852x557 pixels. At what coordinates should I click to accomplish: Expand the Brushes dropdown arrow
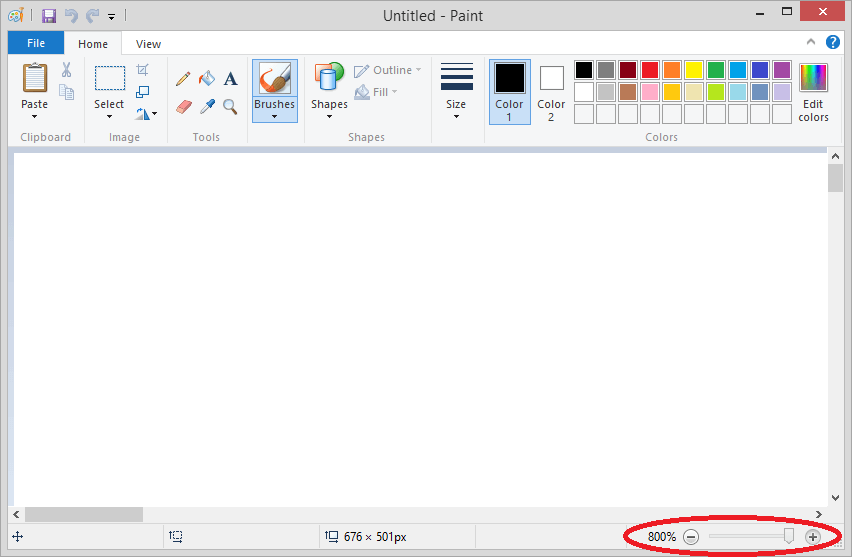coord(274,116)
